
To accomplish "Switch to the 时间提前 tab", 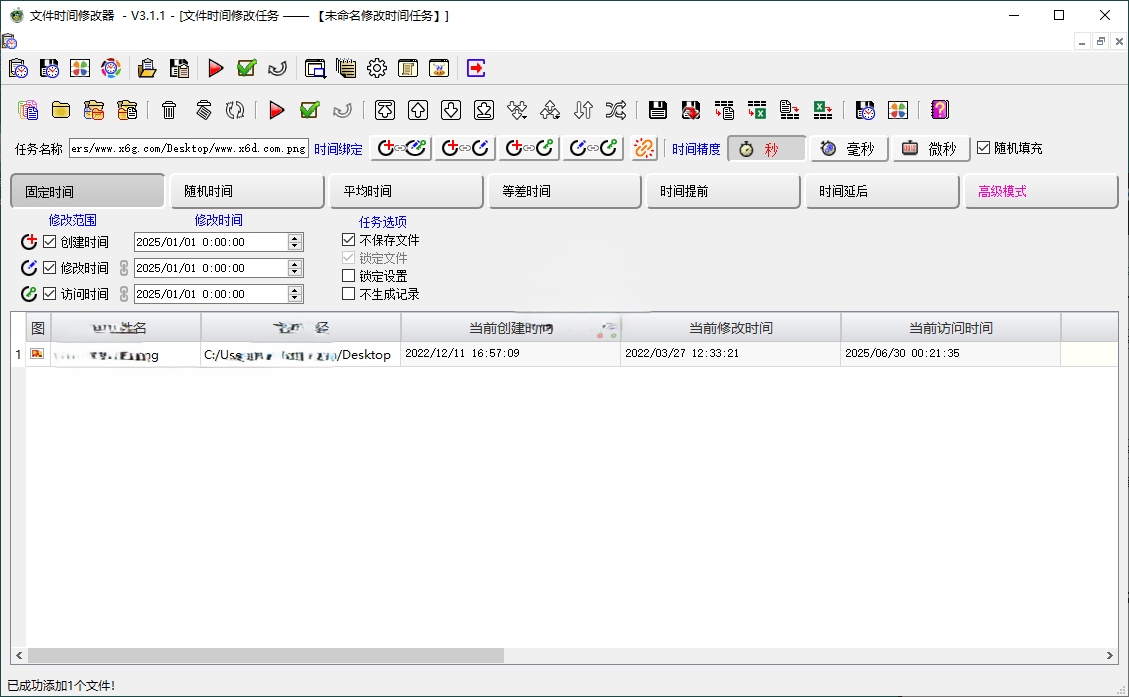I will coord(724,192).
